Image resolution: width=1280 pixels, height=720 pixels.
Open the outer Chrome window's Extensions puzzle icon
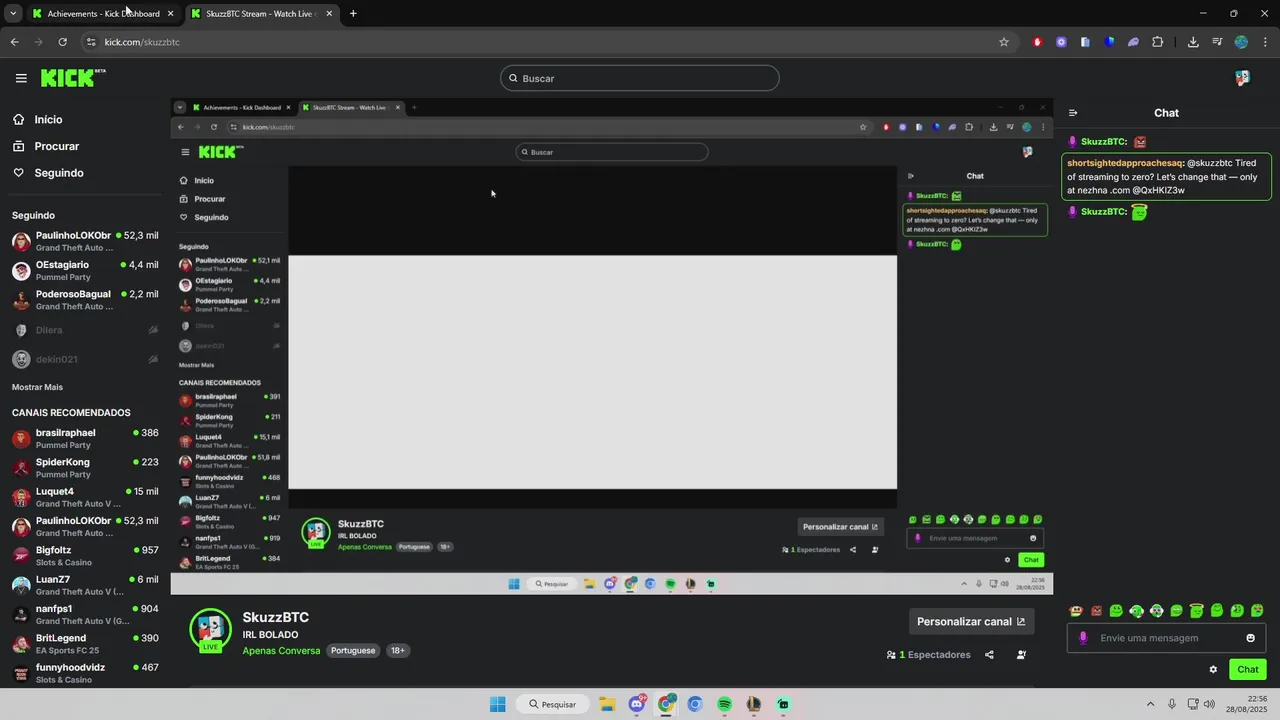pos(1158,42)
